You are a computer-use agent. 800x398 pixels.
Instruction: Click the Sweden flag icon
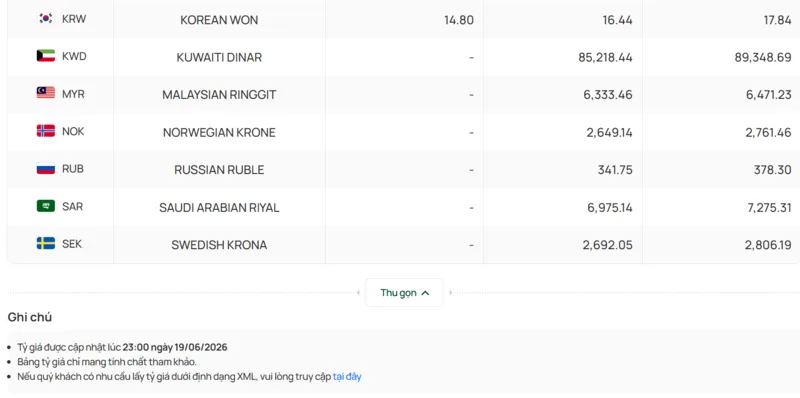[x=45, y=244]
